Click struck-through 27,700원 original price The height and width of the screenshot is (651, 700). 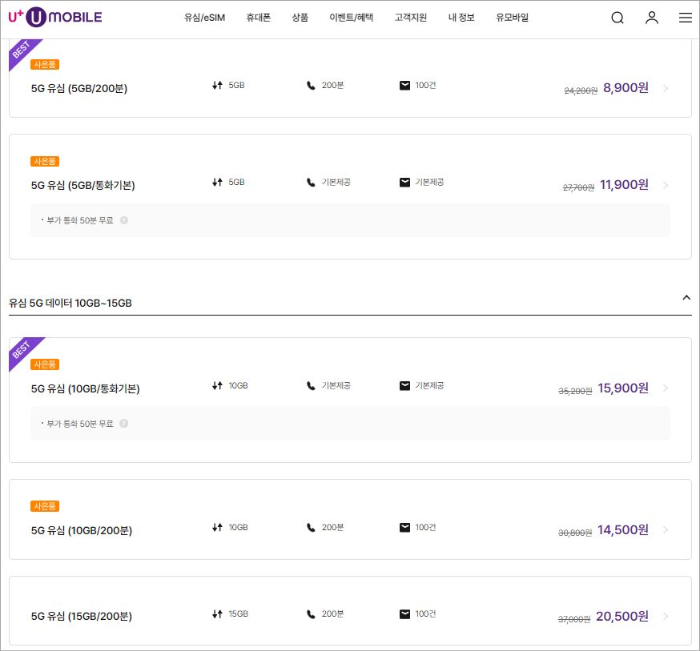pos(579,188)
